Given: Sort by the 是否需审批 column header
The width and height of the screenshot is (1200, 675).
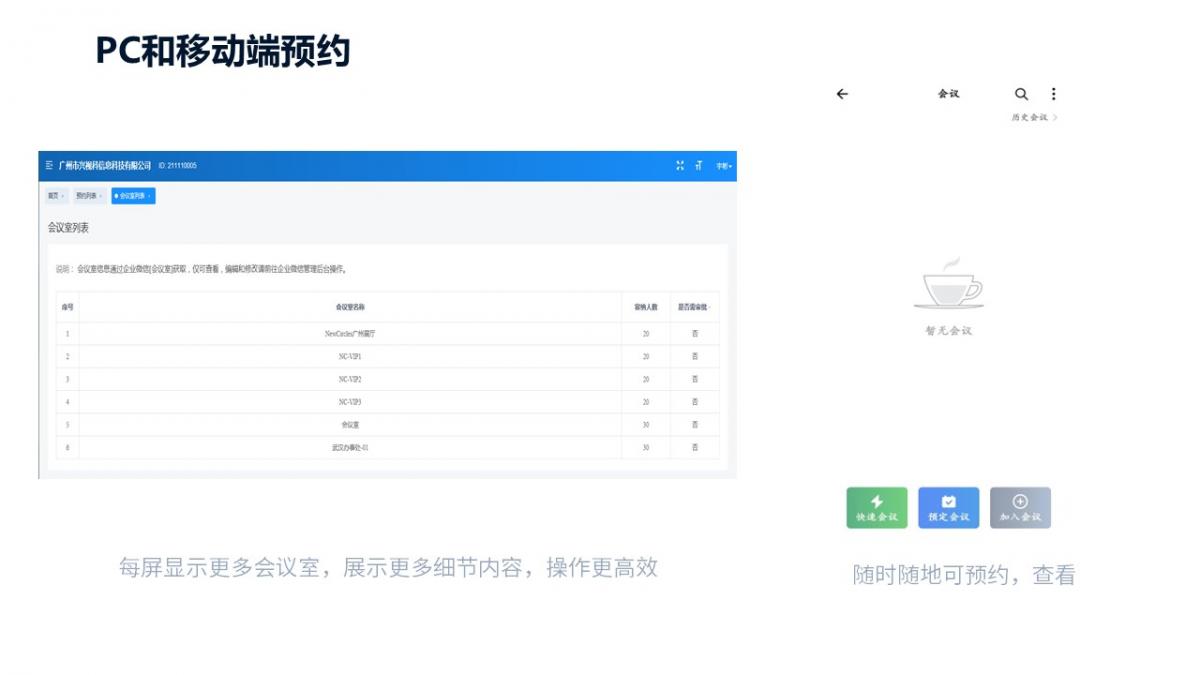Looking at the screenshot, I should tap(695, 307).
